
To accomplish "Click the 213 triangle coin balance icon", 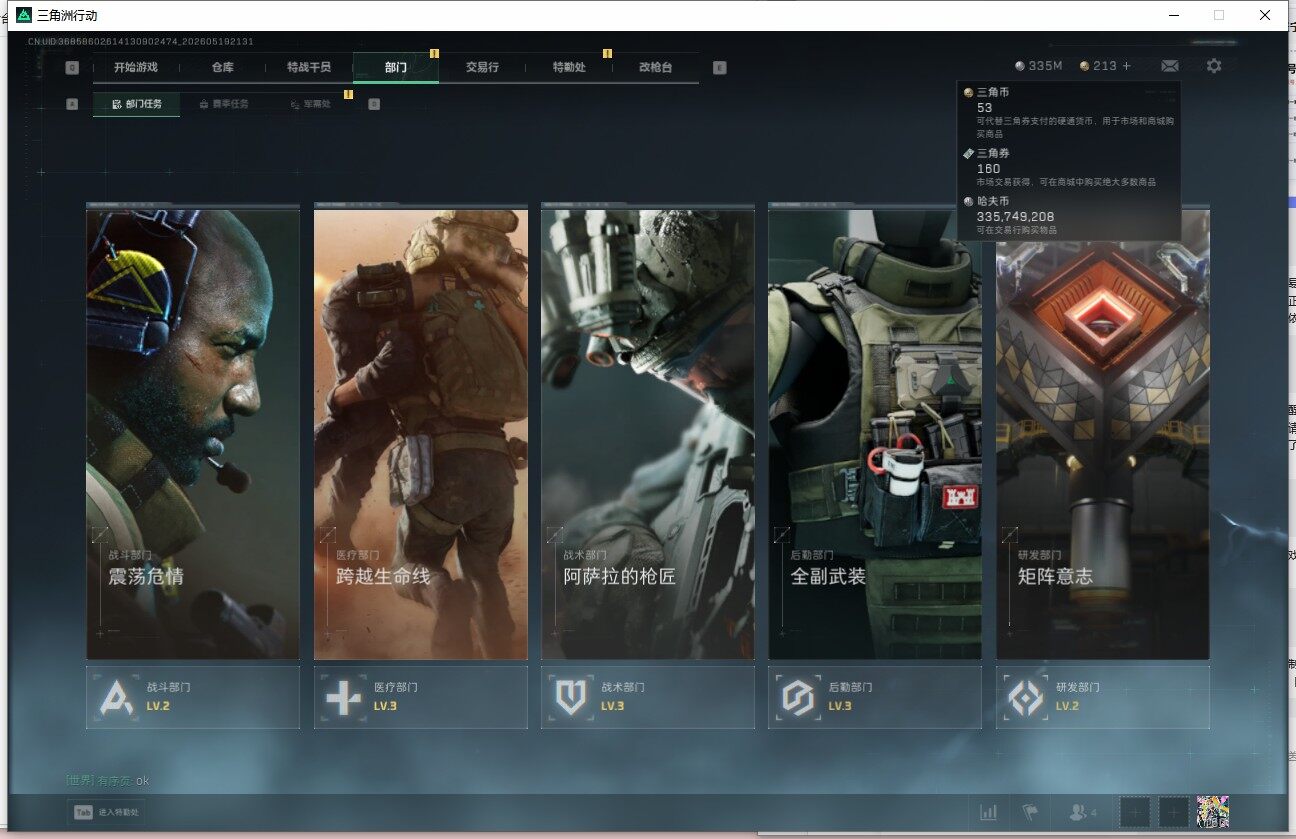I will (x=1085, y=66).
